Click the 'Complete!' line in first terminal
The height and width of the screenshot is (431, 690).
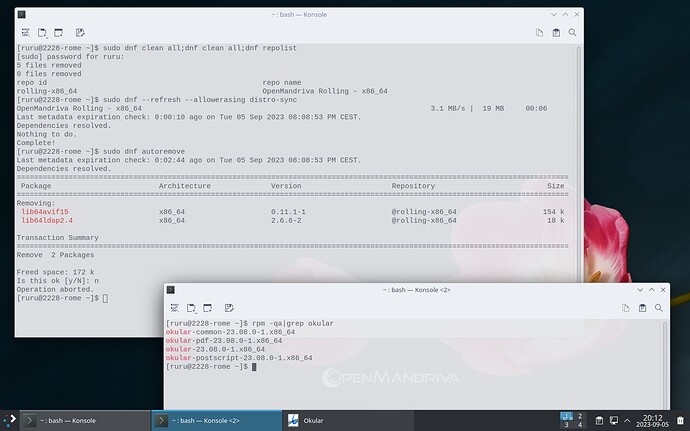point(36,143)
